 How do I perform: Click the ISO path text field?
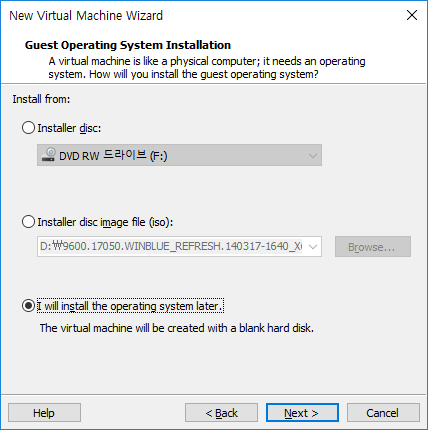pos(171,247)
